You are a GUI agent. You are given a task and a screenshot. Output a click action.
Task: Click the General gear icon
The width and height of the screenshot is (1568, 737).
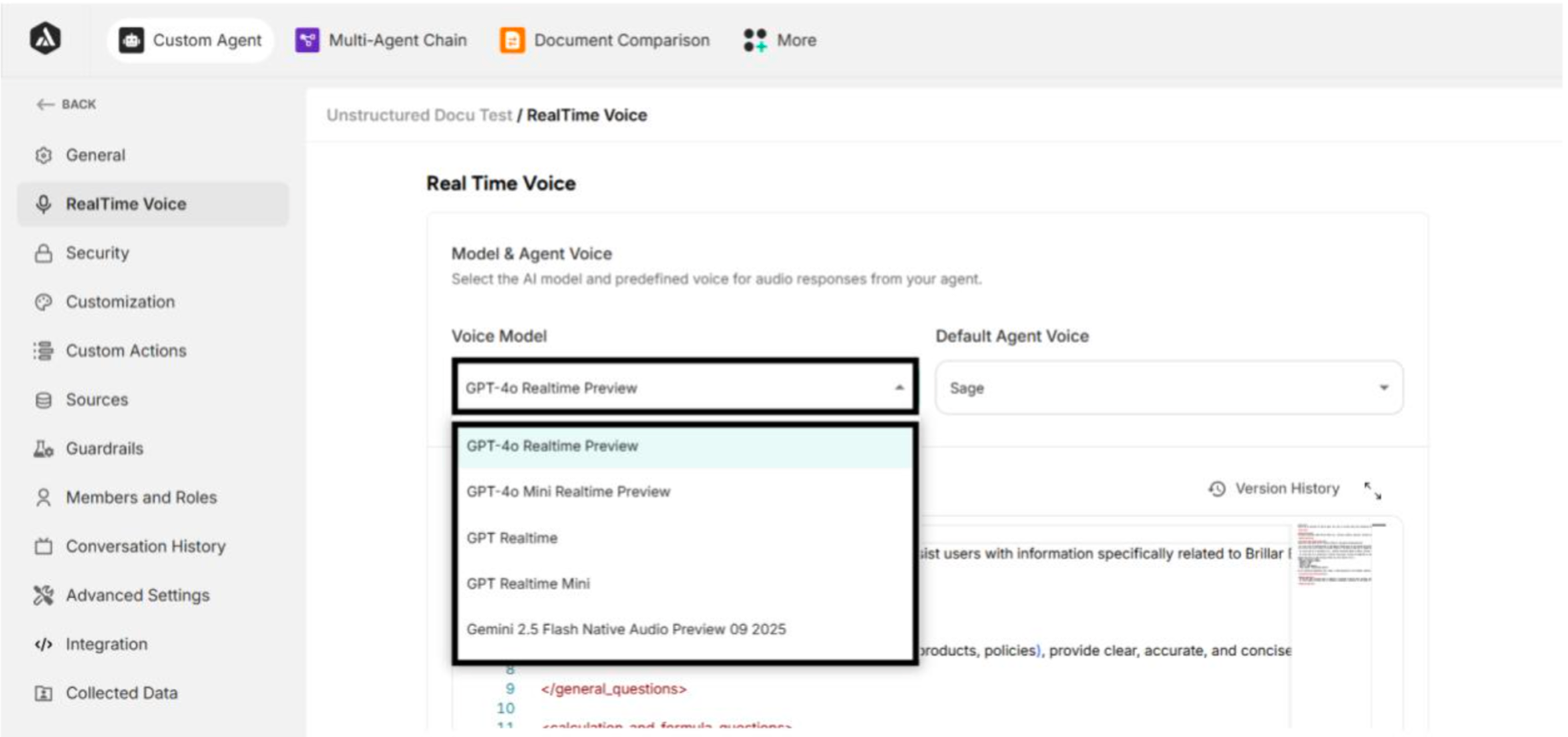43,155
